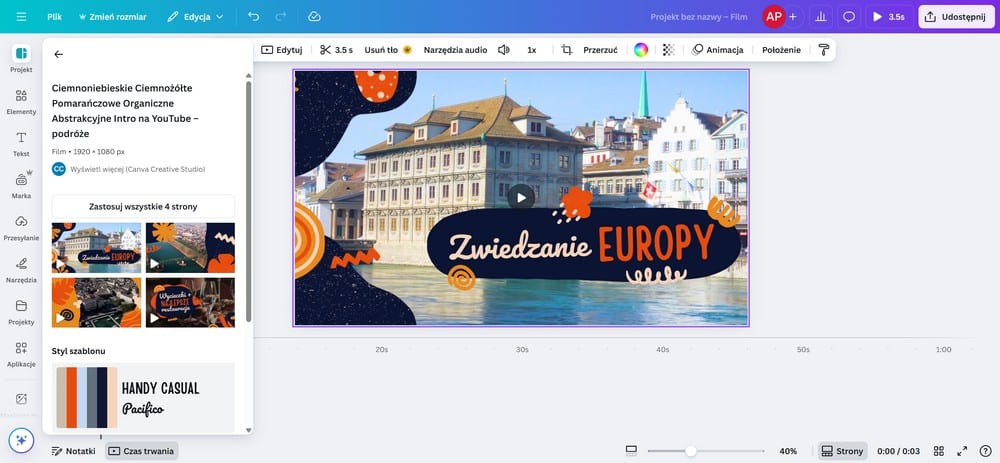Add collaborator with plus icon
The width and height of the screenshot is (1000, 463).
coord(793,17)
